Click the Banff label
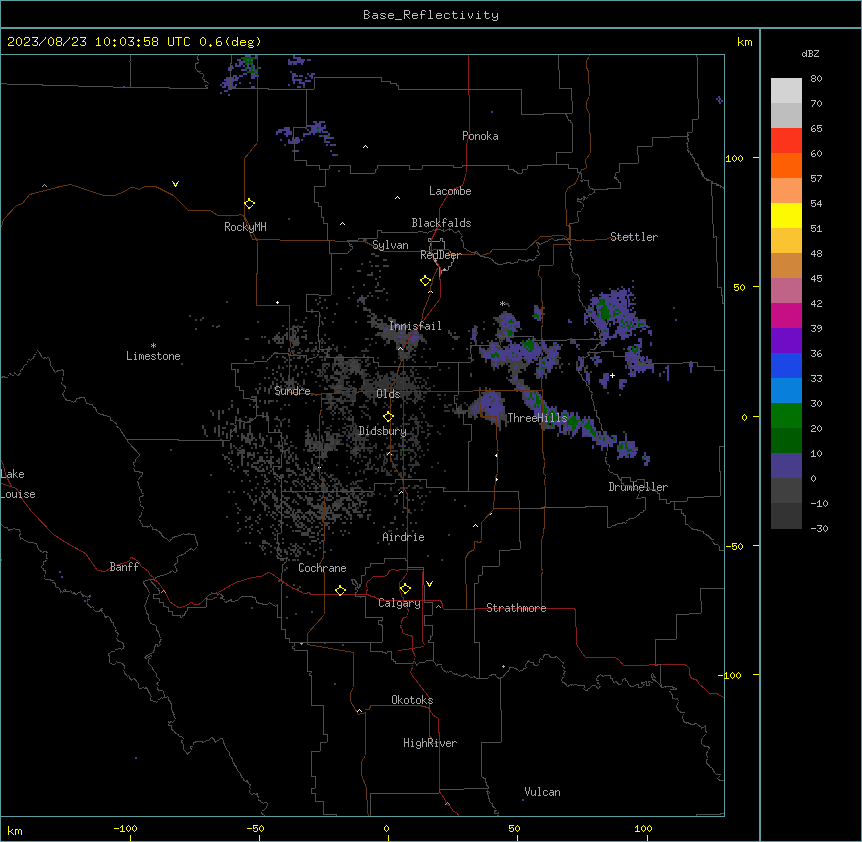Image resolution: width=862 pixels, height=842 pixels. tap(124, 567)
